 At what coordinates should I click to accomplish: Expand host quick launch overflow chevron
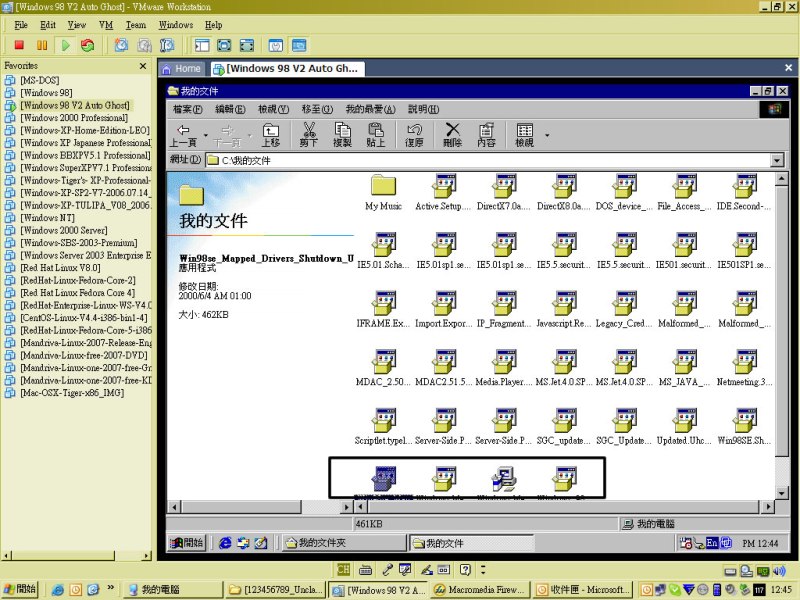click(111, 588)
